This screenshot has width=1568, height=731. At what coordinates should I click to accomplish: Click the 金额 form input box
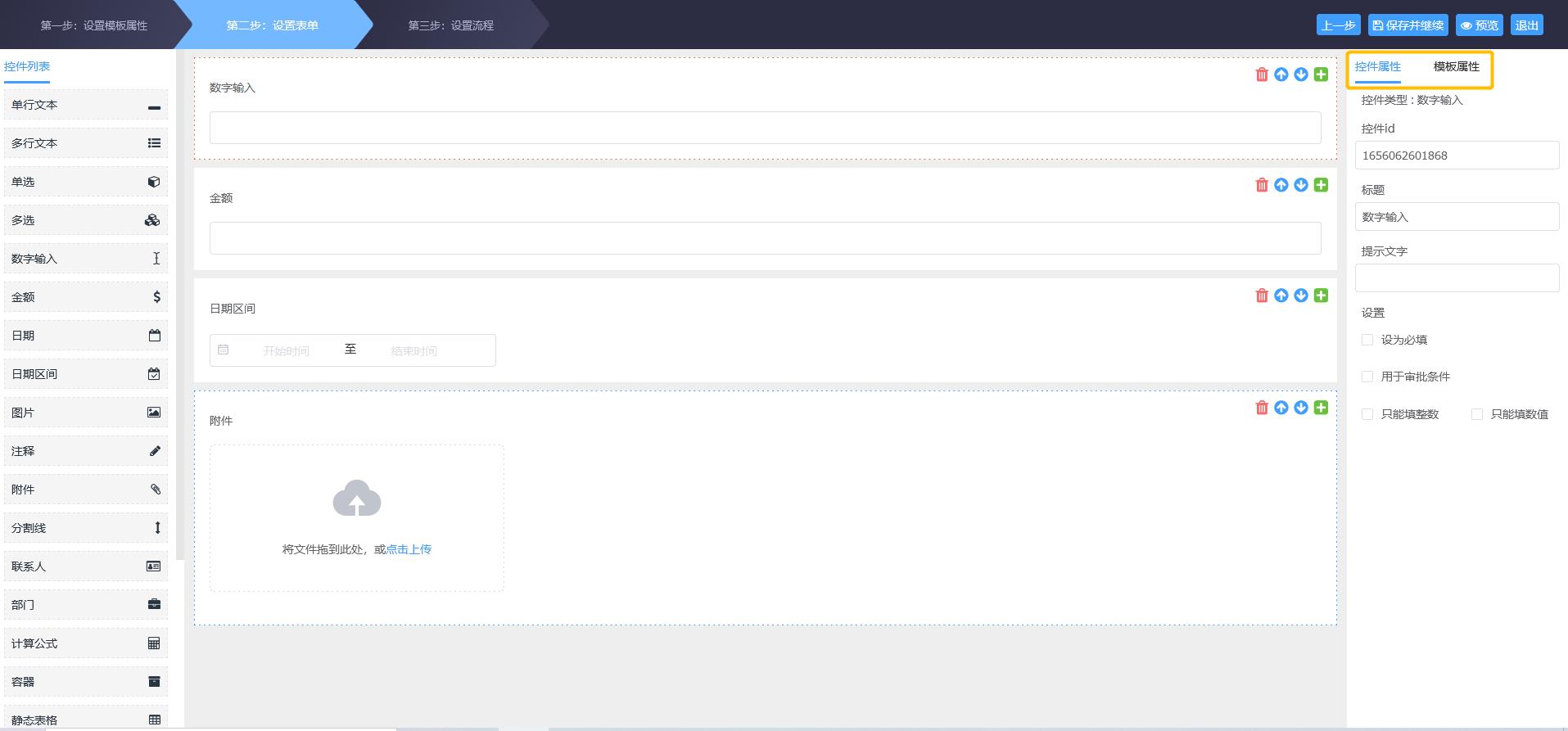(765, 238)
